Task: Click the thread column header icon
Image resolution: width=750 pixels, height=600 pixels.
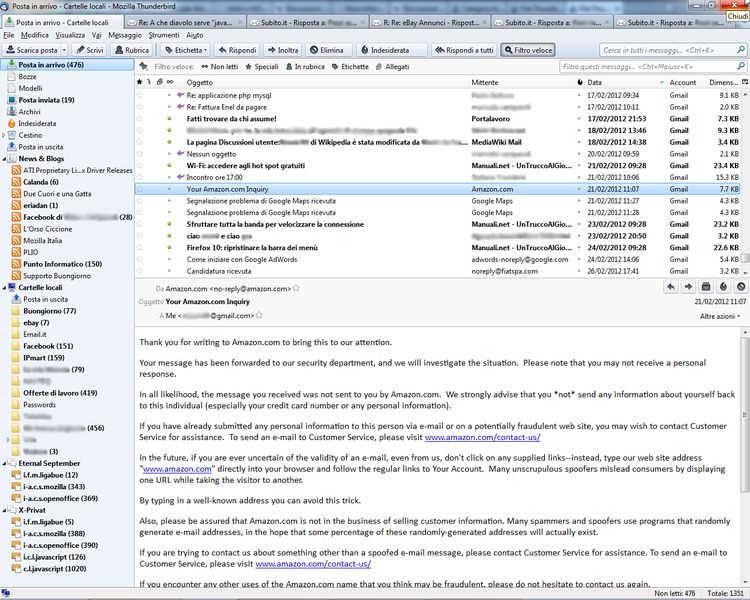Action: [x=149, y=82]
